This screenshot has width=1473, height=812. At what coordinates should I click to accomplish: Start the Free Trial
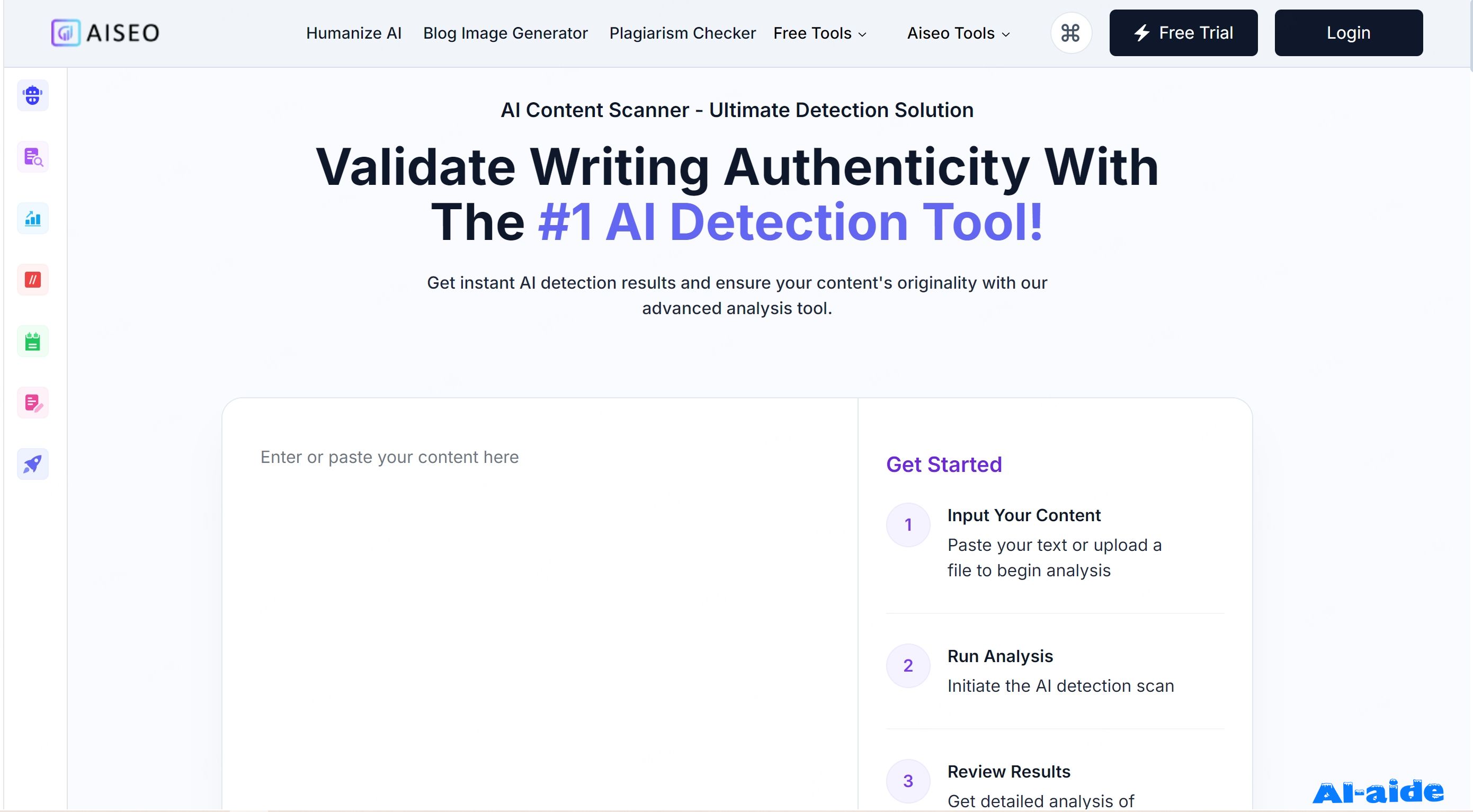tap(1183, 33)
